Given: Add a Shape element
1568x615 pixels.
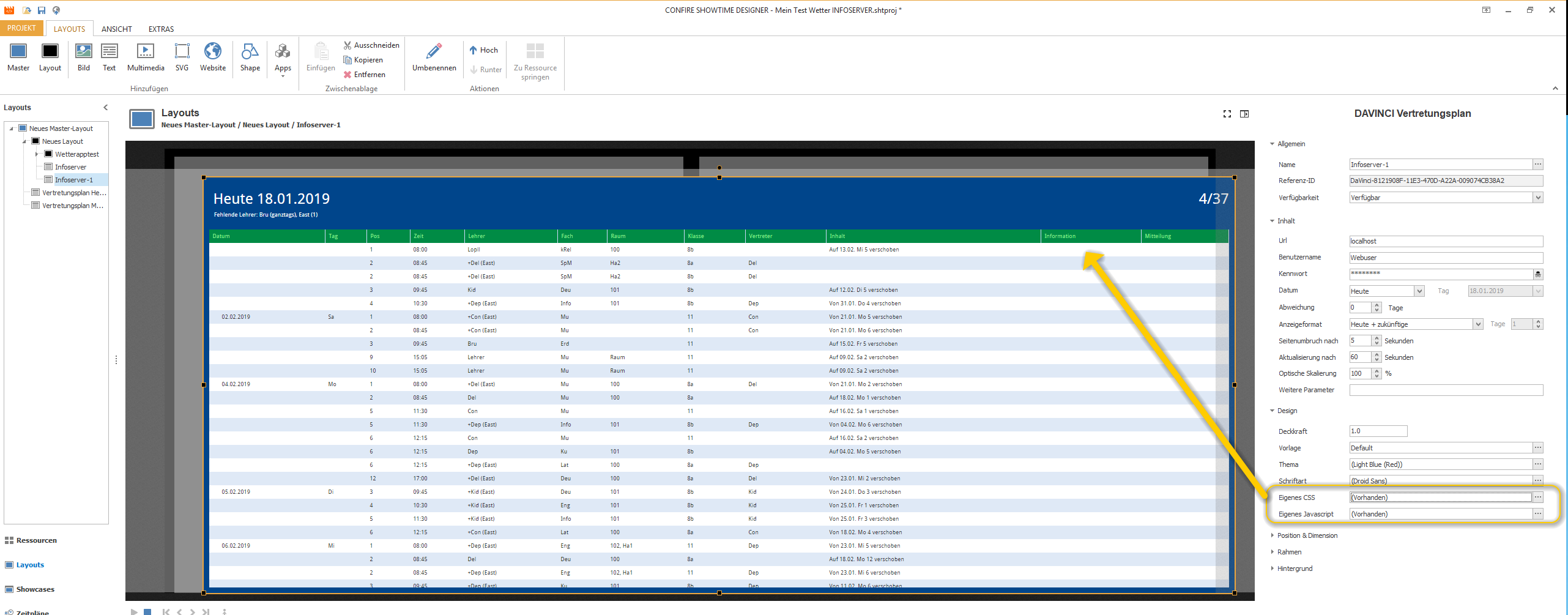Looking at the screenshot, I should coord(250,58).
